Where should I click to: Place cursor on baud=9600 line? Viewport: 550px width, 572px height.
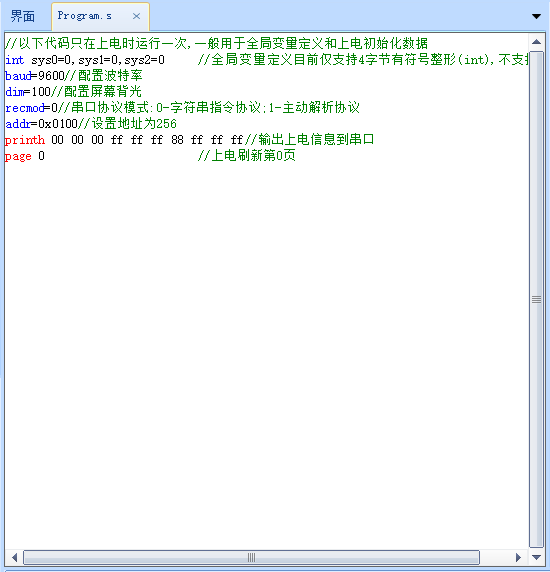pos(74,76)
